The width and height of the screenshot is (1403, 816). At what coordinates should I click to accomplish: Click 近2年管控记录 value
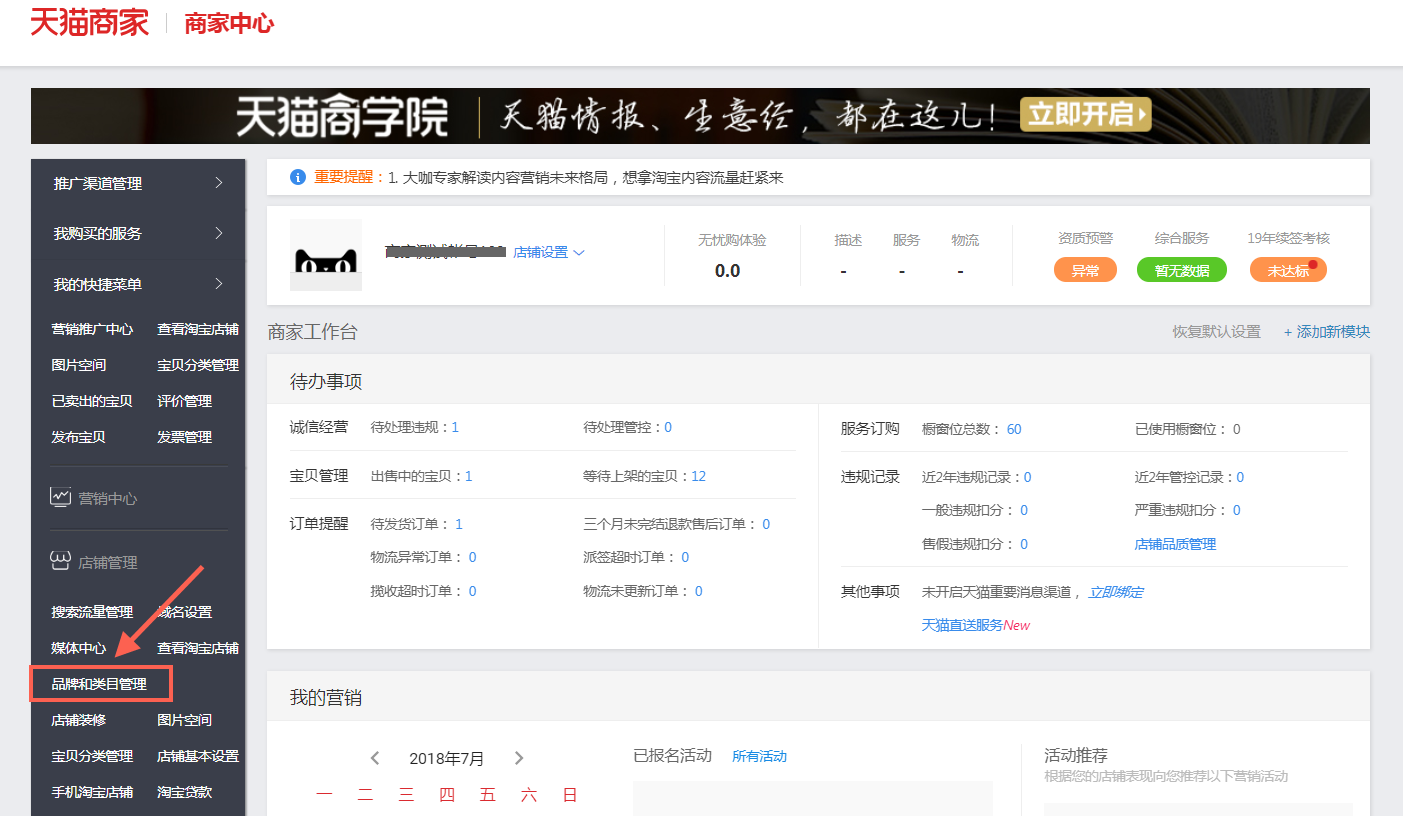pyautogui.click(x=1240, y=477)
